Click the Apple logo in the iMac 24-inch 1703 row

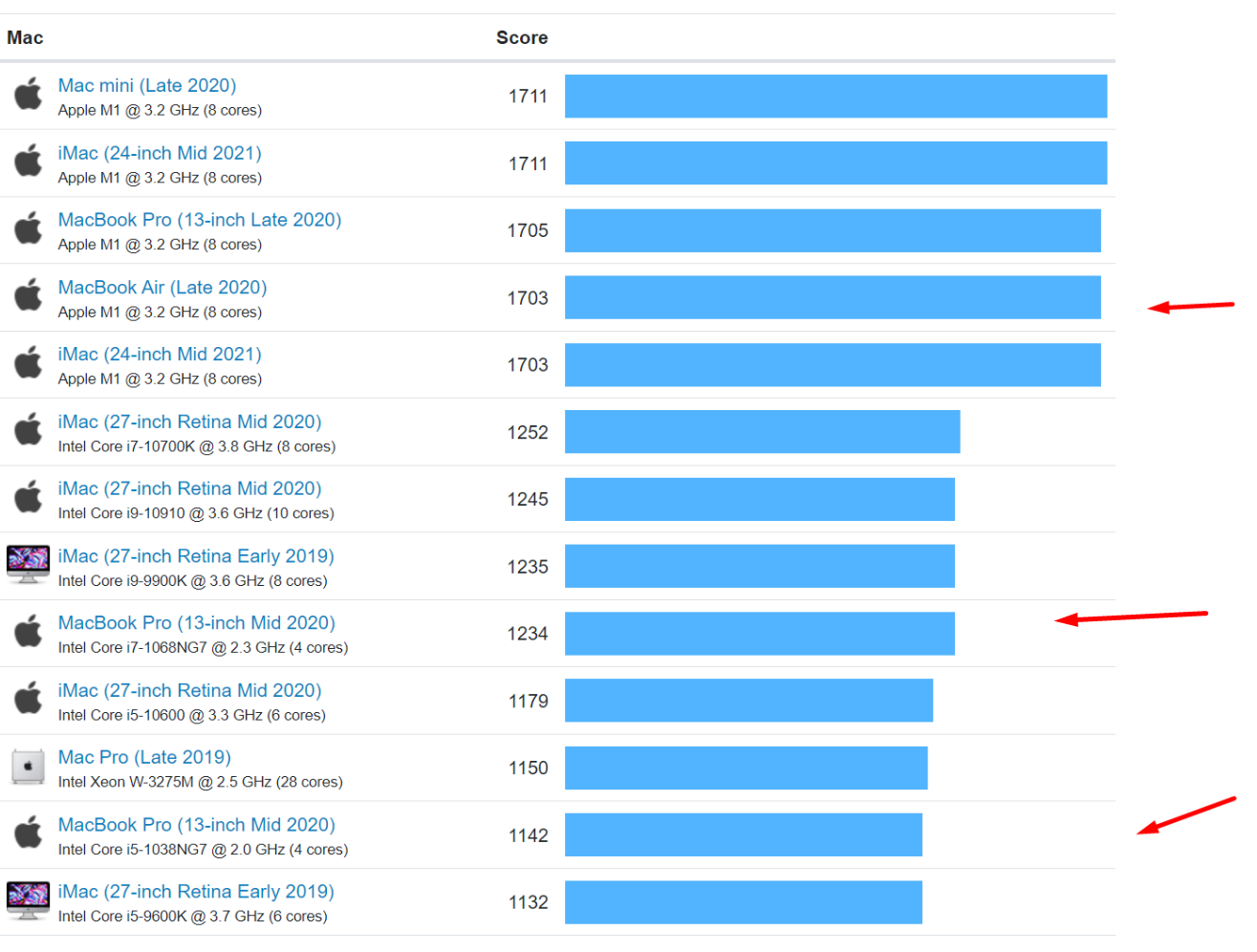tap(29, 362)
